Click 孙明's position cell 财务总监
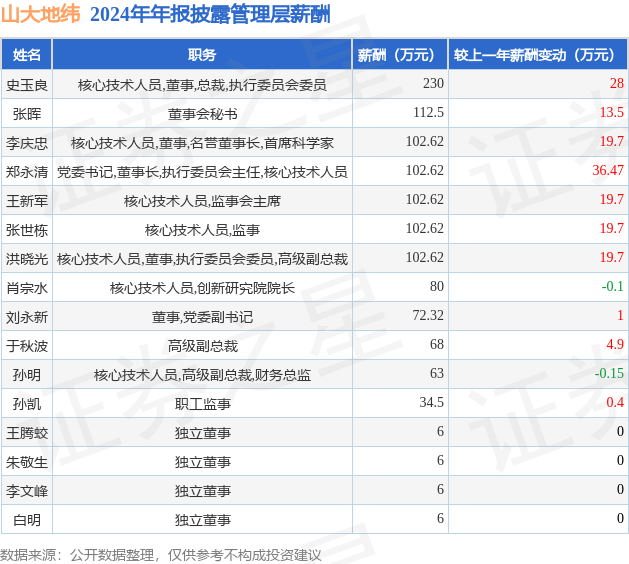The height and width of the screenshot is (564, 629). tap(203, 375)
